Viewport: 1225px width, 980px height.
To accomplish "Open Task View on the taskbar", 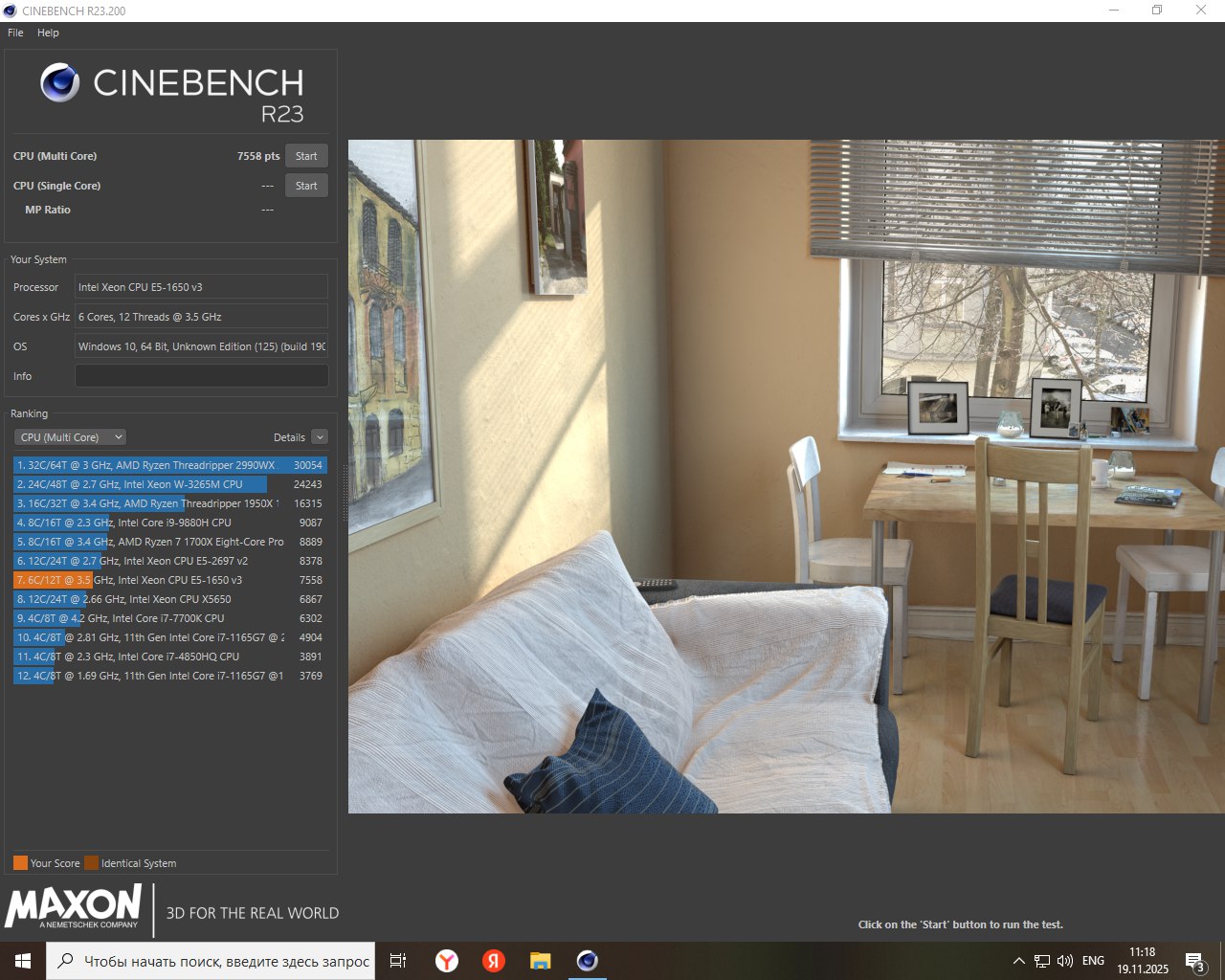I will click(x=398, y=961).
